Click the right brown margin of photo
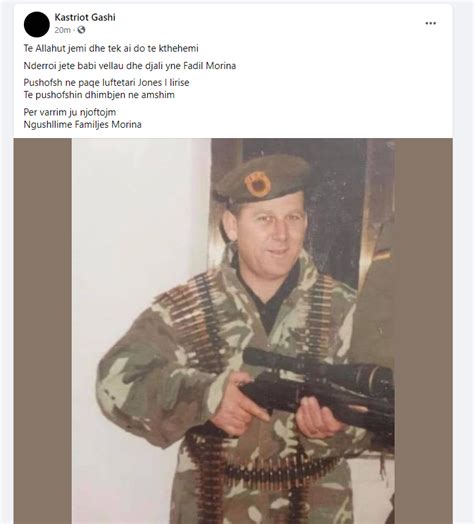 pos(423,331)
